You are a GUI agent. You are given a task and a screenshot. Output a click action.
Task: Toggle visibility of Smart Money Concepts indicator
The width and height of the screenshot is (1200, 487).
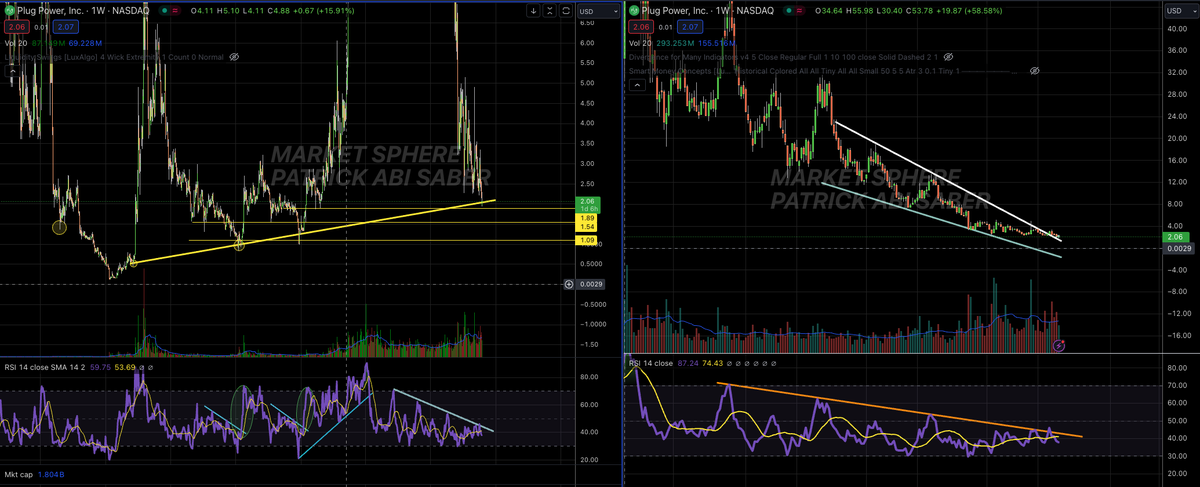coord(1034,71)
